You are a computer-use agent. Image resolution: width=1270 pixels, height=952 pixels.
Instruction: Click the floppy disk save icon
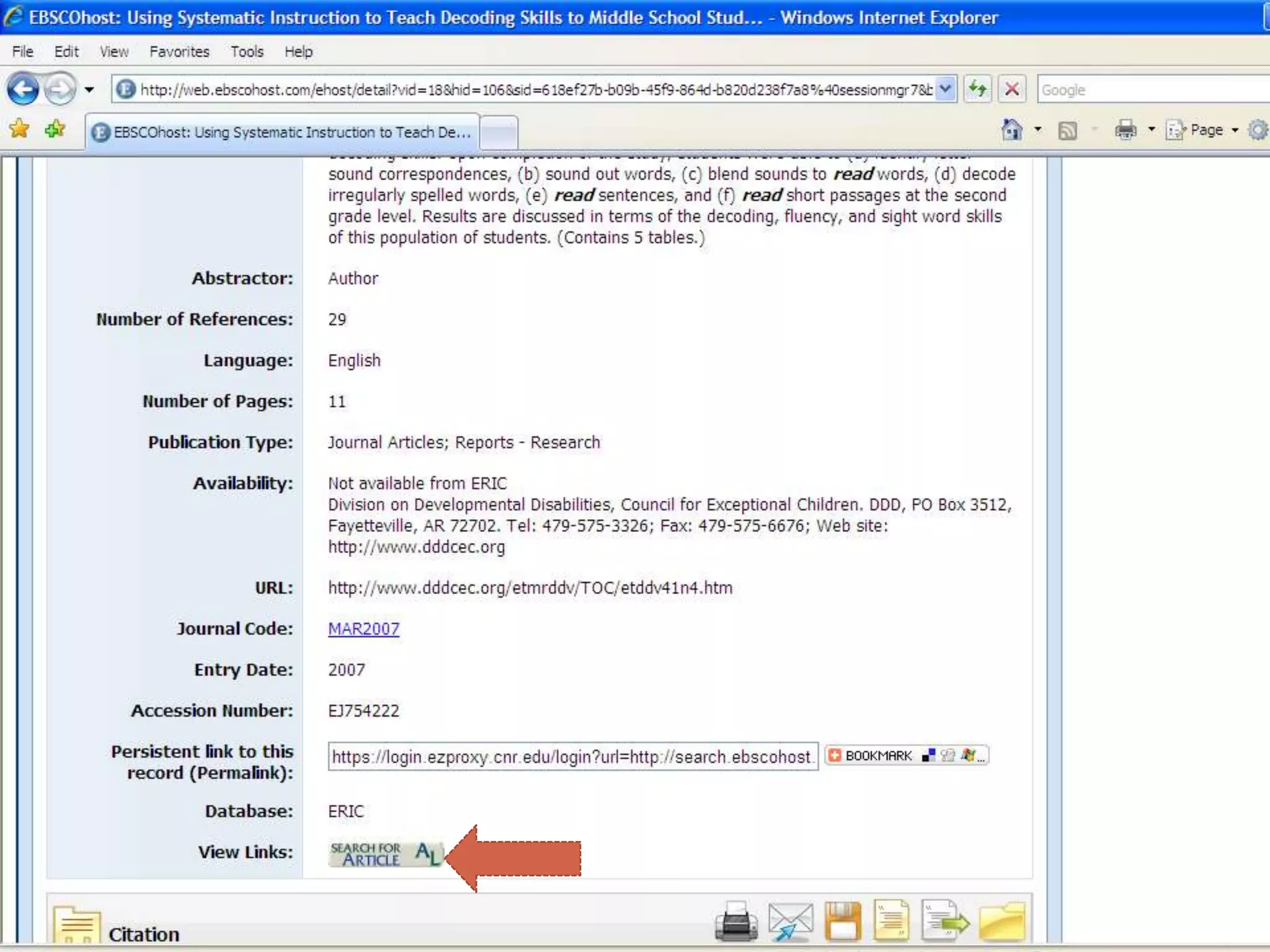tap(843, 921)
